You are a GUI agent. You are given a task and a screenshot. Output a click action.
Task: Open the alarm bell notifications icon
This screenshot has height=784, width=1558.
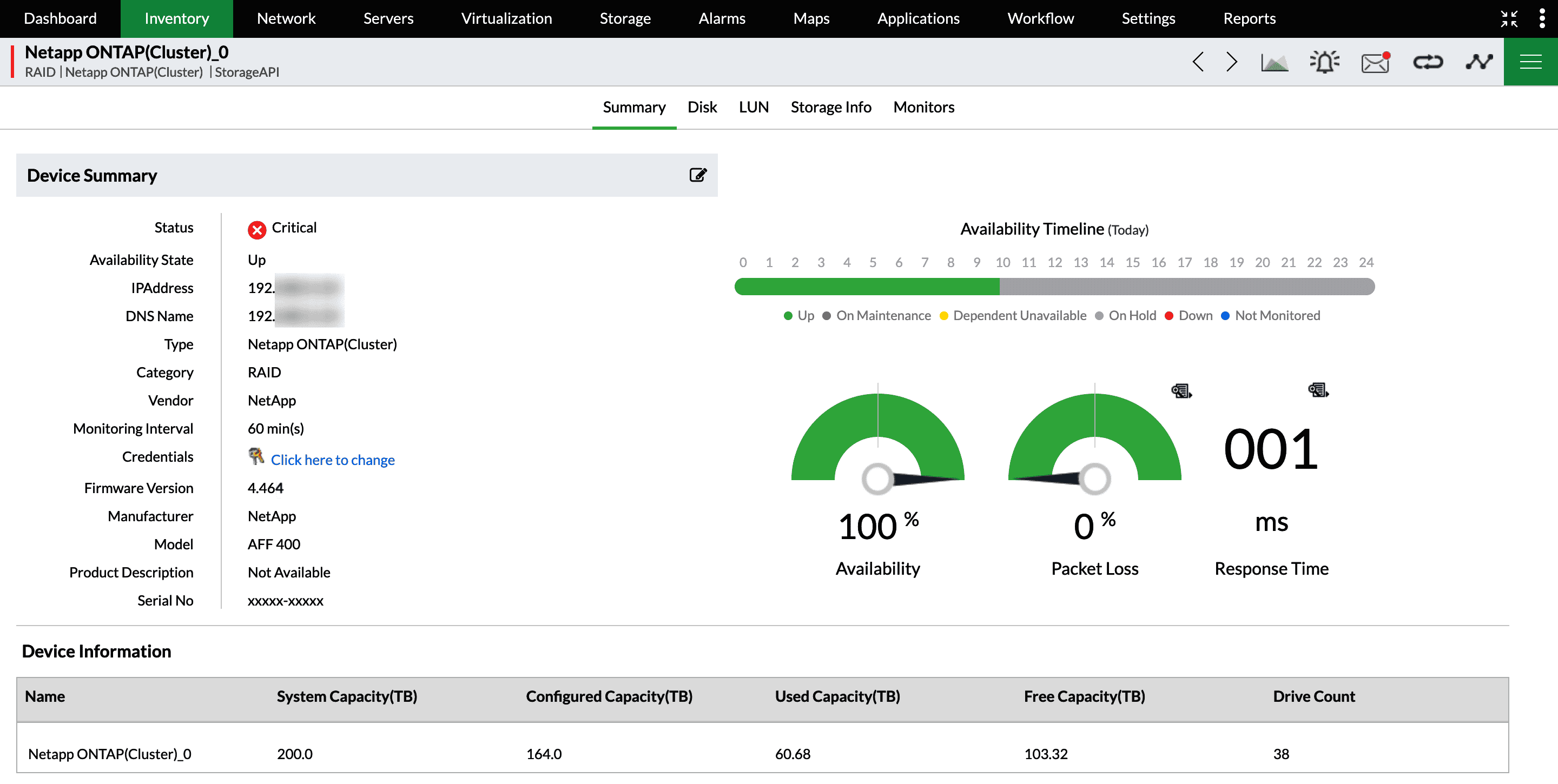1324,61
